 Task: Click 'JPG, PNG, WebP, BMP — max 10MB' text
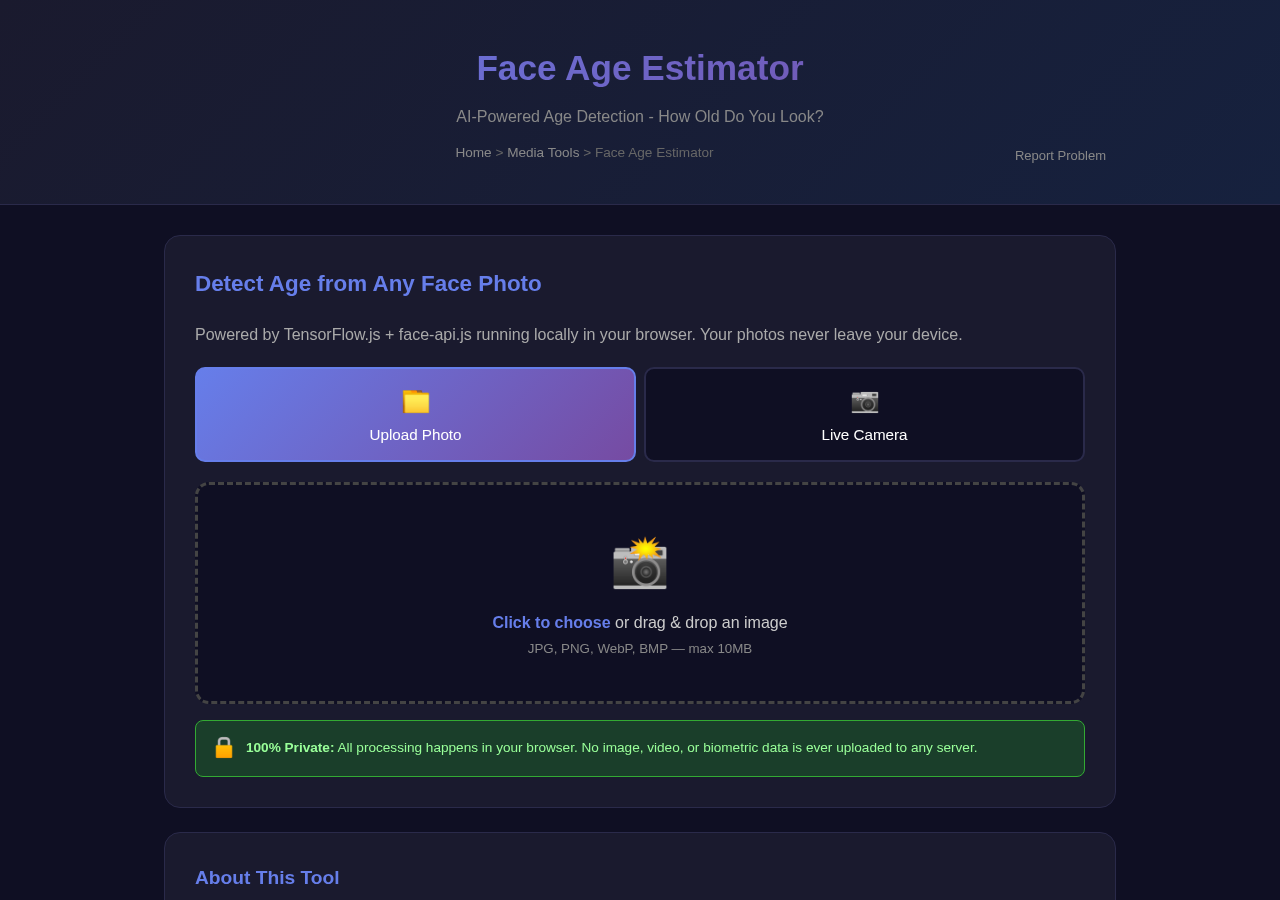(x=640, y=649)
